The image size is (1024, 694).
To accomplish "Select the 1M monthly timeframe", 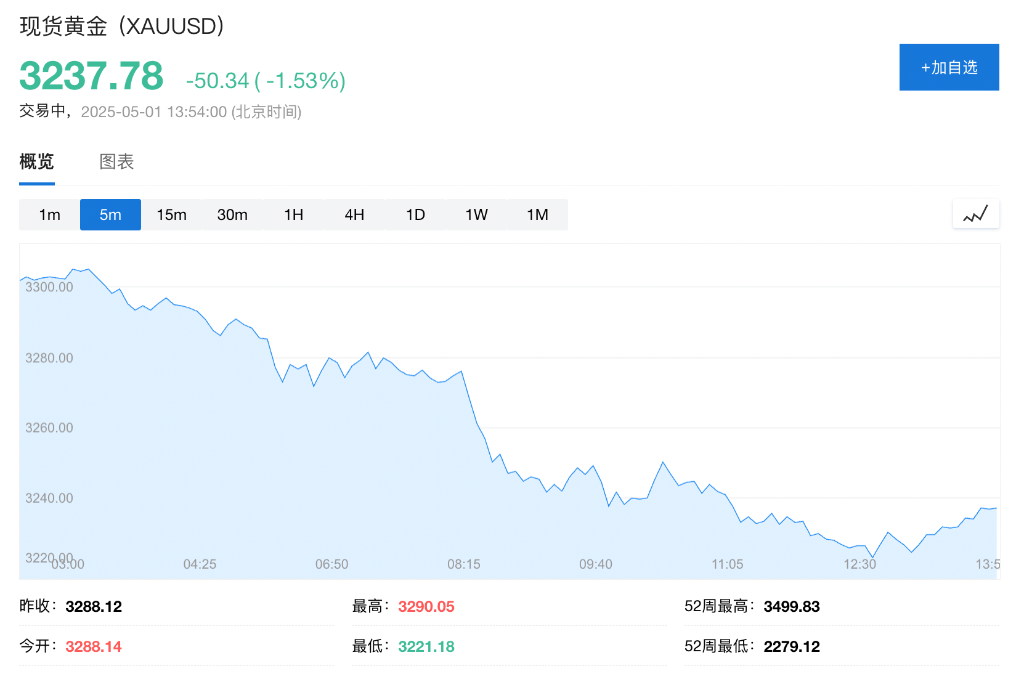I will click(x=537, y=214).
